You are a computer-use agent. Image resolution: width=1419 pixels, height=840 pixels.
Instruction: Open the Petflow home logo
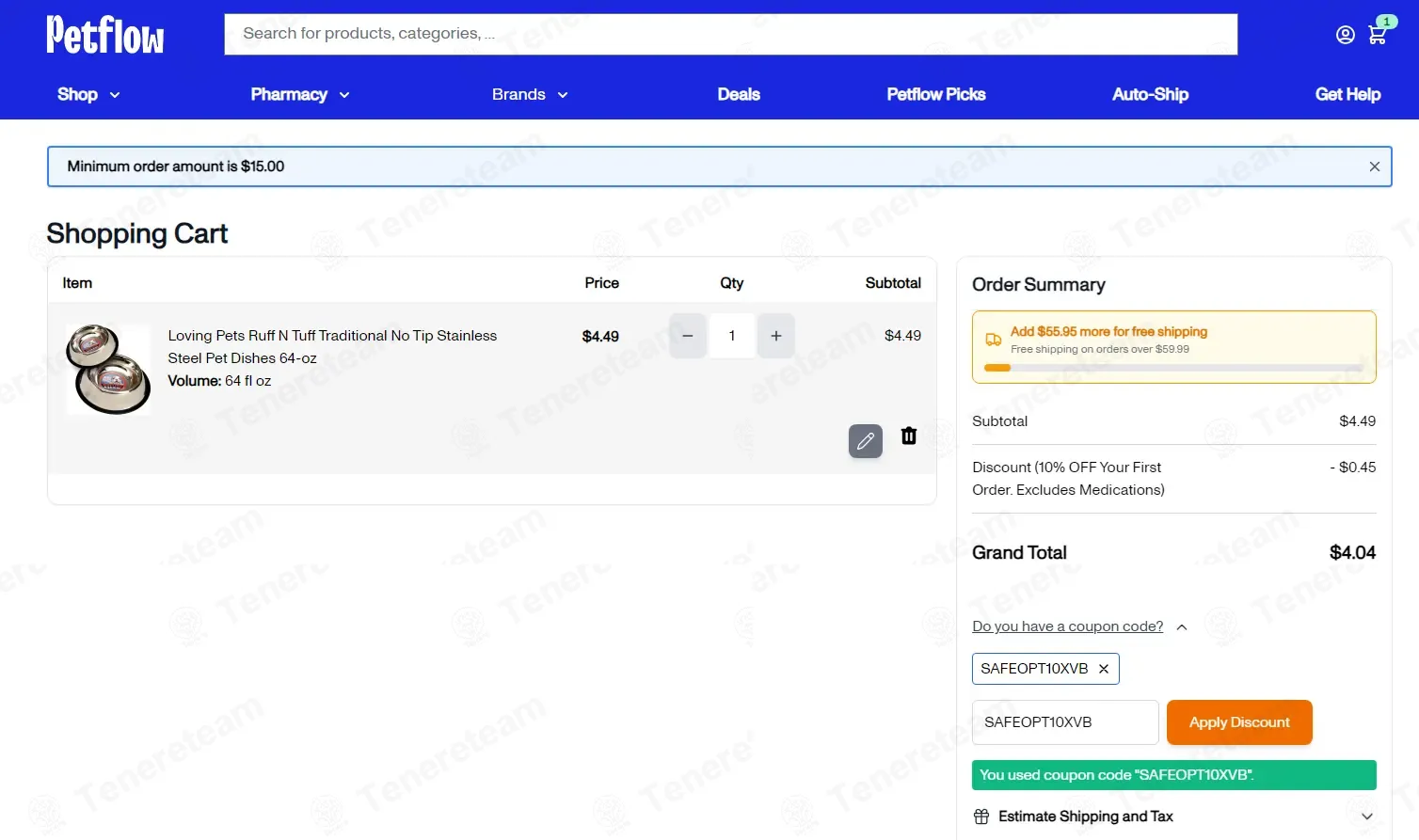click(105, 35)
